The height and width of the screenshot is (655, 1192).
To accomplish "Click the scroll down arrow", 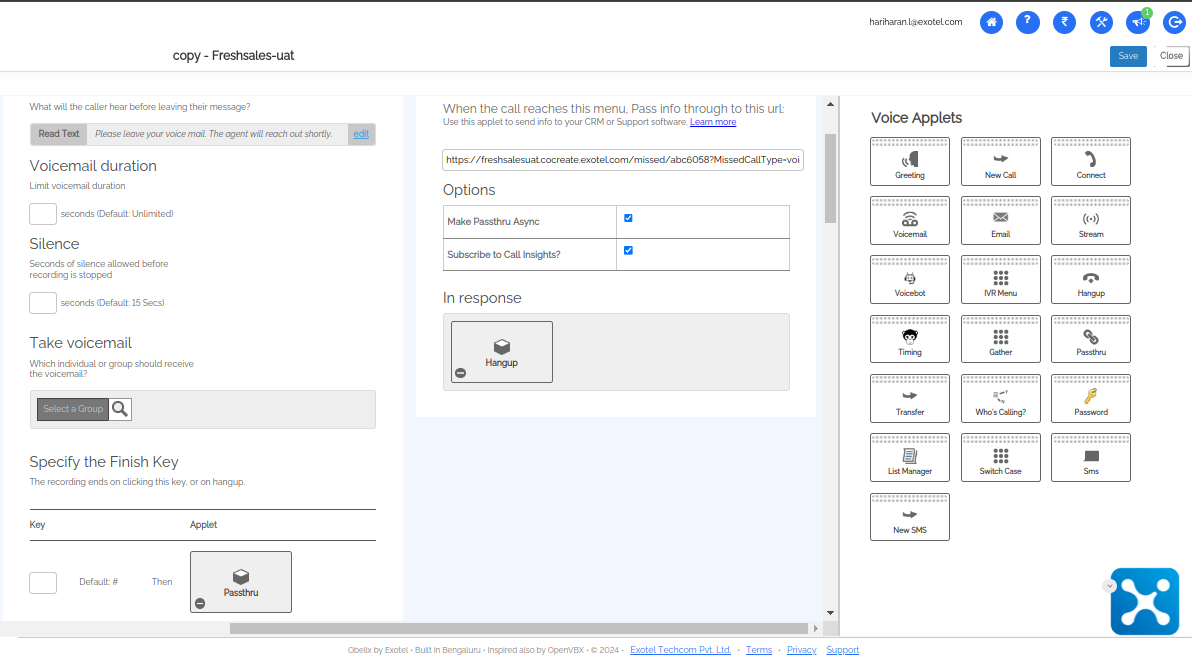I will (x=830, y=613).
